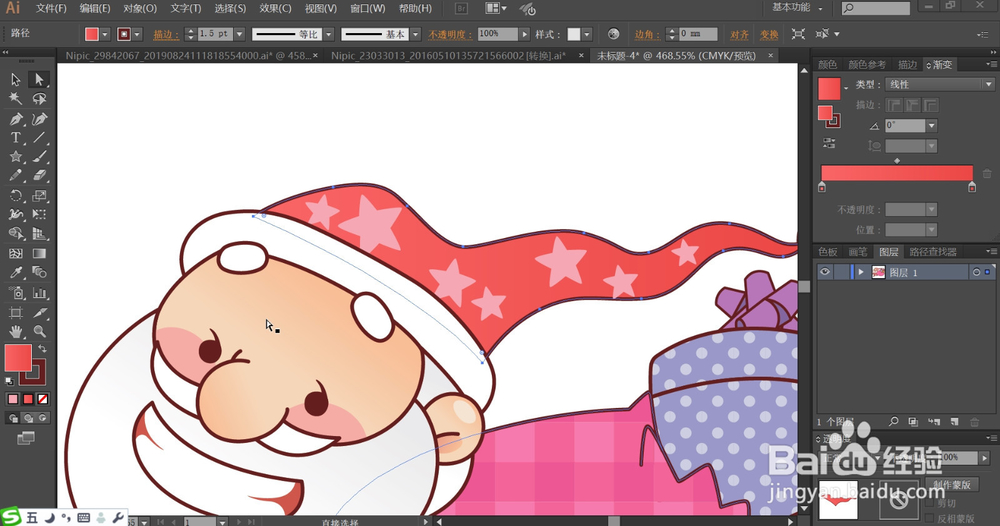Select the Line Segment tool

[x=39, y=138]
